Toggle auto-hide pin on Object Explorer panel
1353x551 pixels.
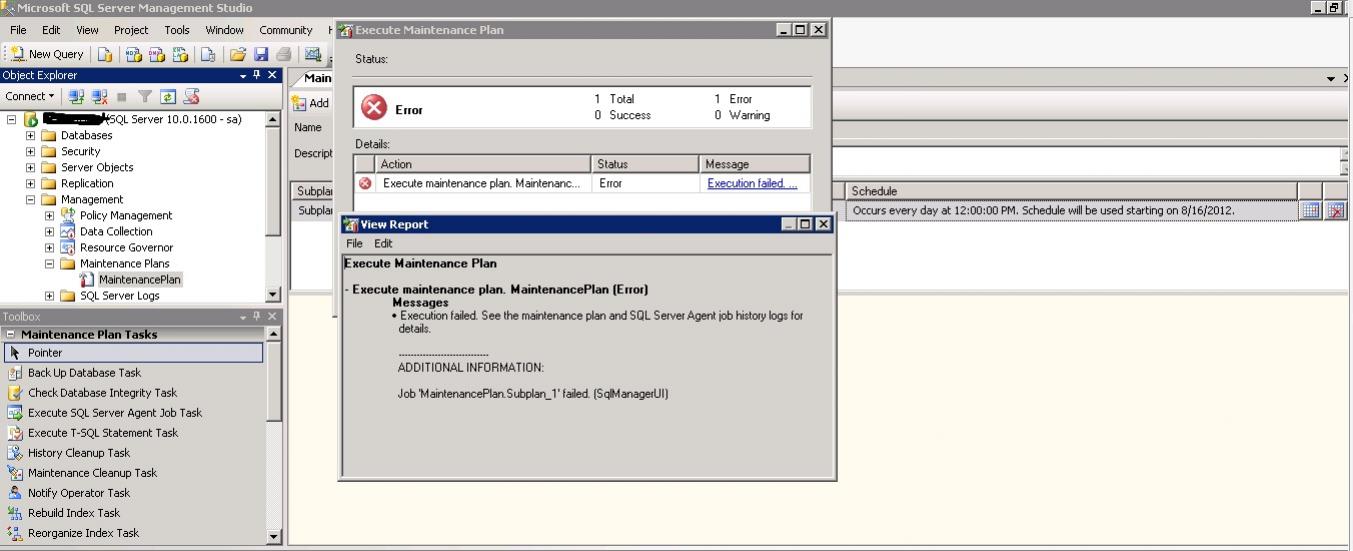(x=257, y=75)
